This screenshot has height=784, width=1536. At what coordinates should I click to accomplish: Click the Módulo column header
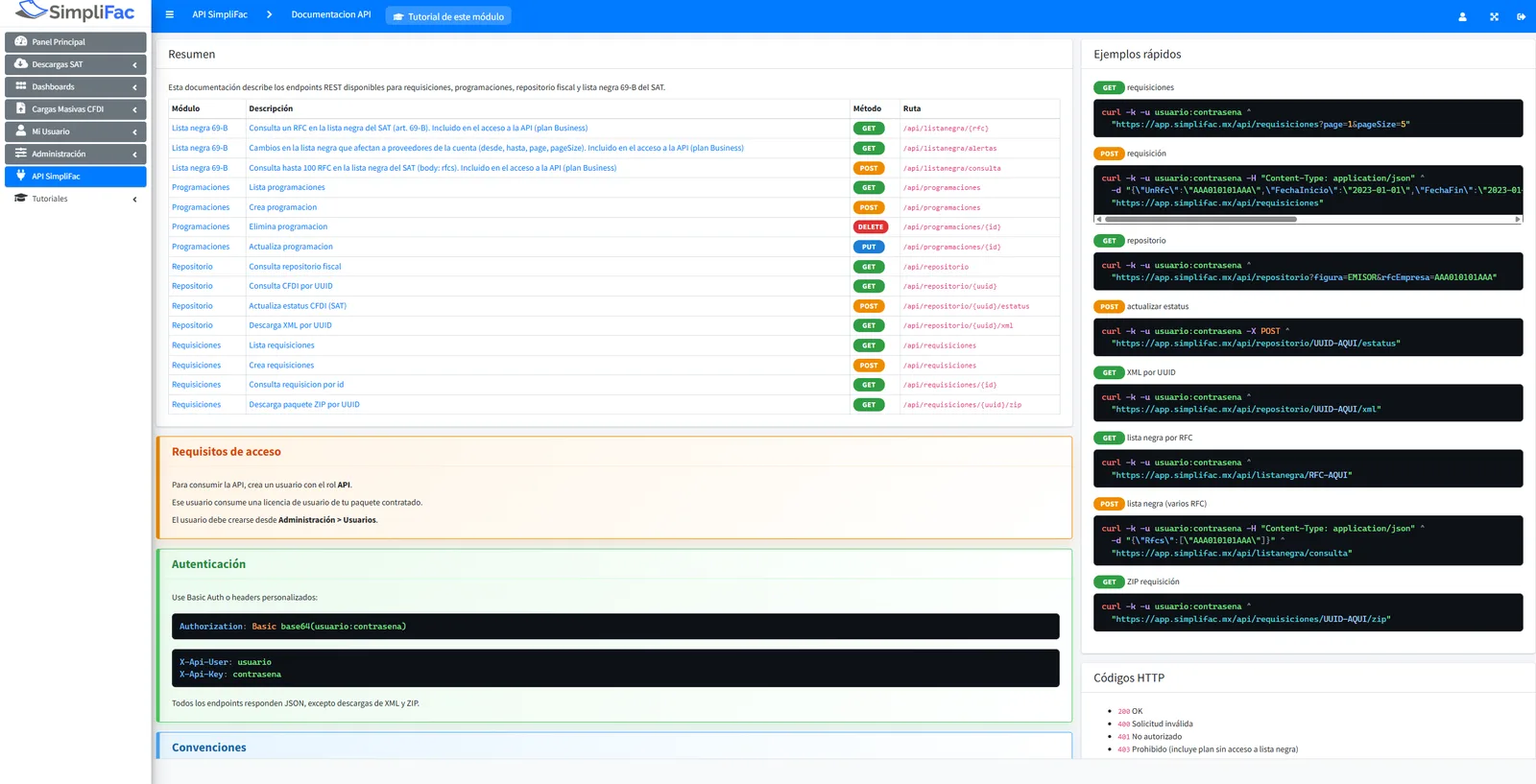click(x=186, y=108)
